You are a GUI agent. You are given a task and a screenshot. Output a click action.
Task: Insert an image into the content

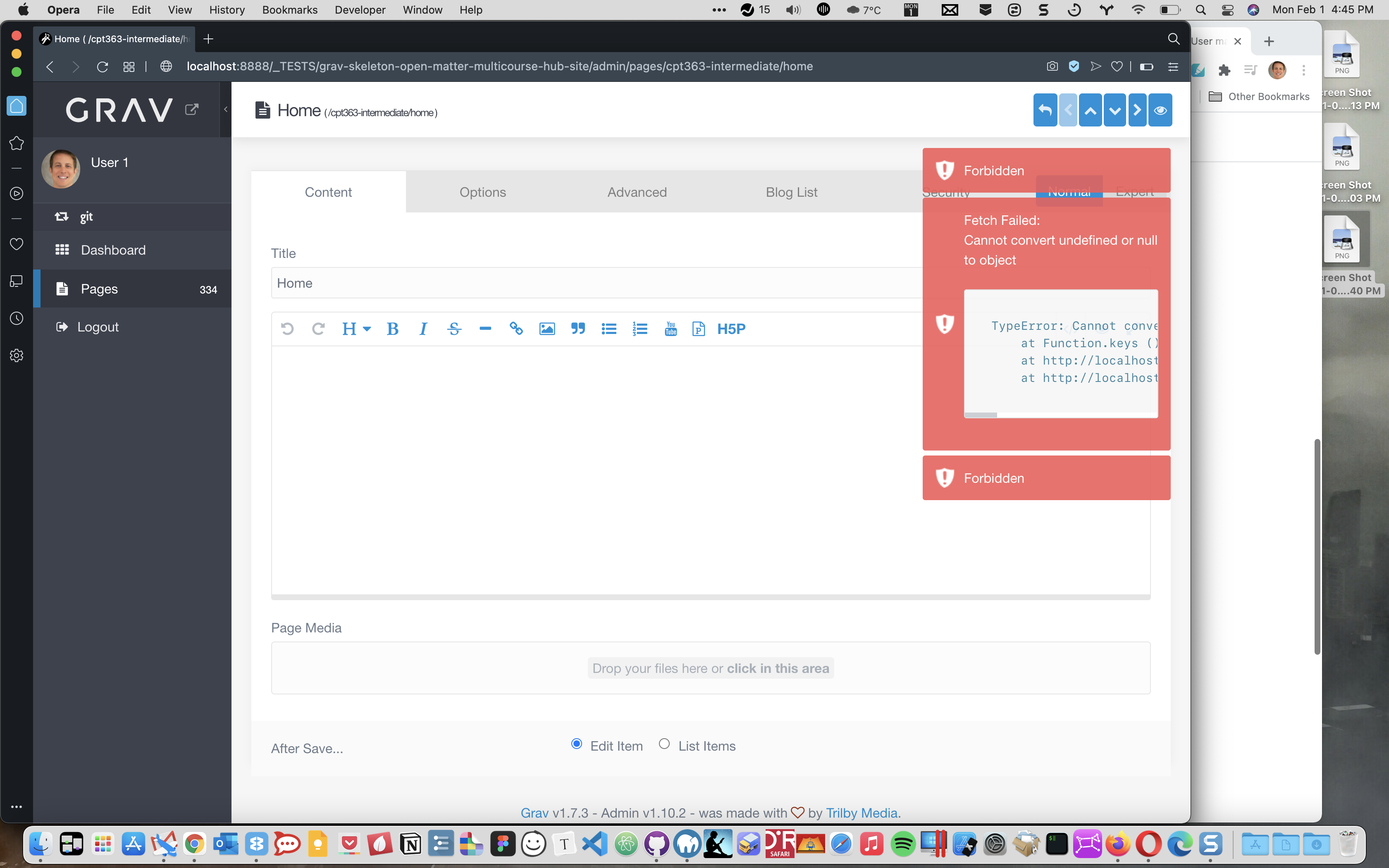tap(547, 328)
